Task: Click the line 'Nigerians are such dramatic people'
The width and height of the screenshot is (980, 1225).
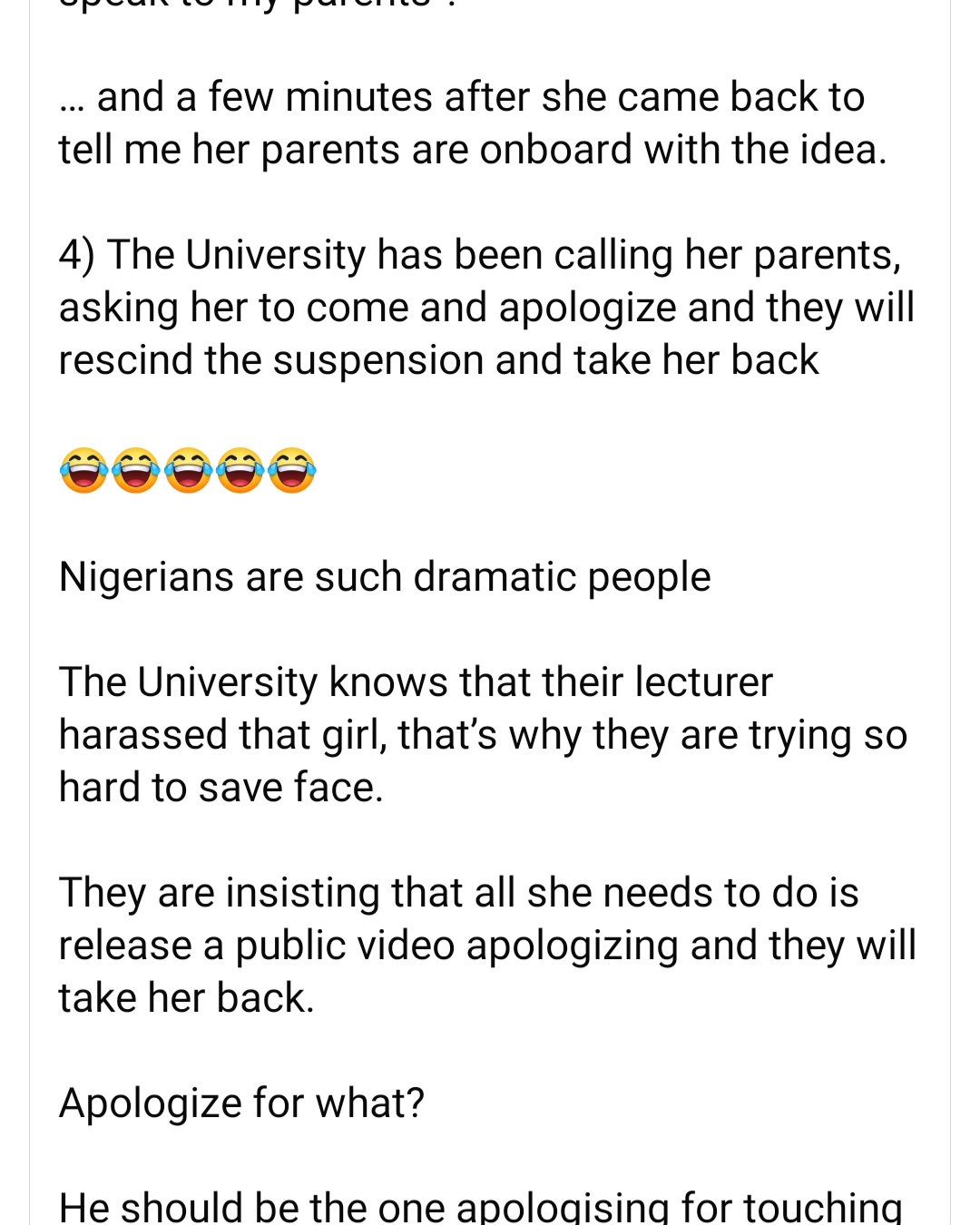Action: pyautogui.click(x=385, y=577)
